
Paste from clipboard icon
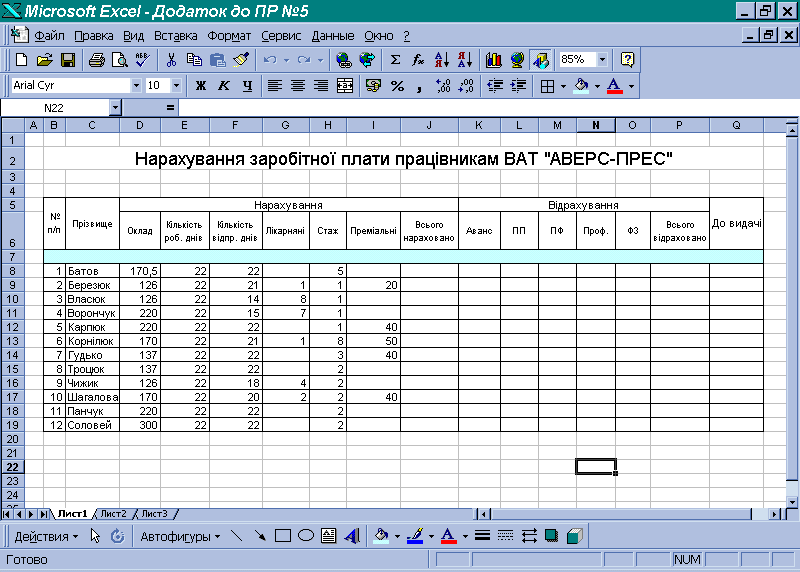(x=217, y=60)
